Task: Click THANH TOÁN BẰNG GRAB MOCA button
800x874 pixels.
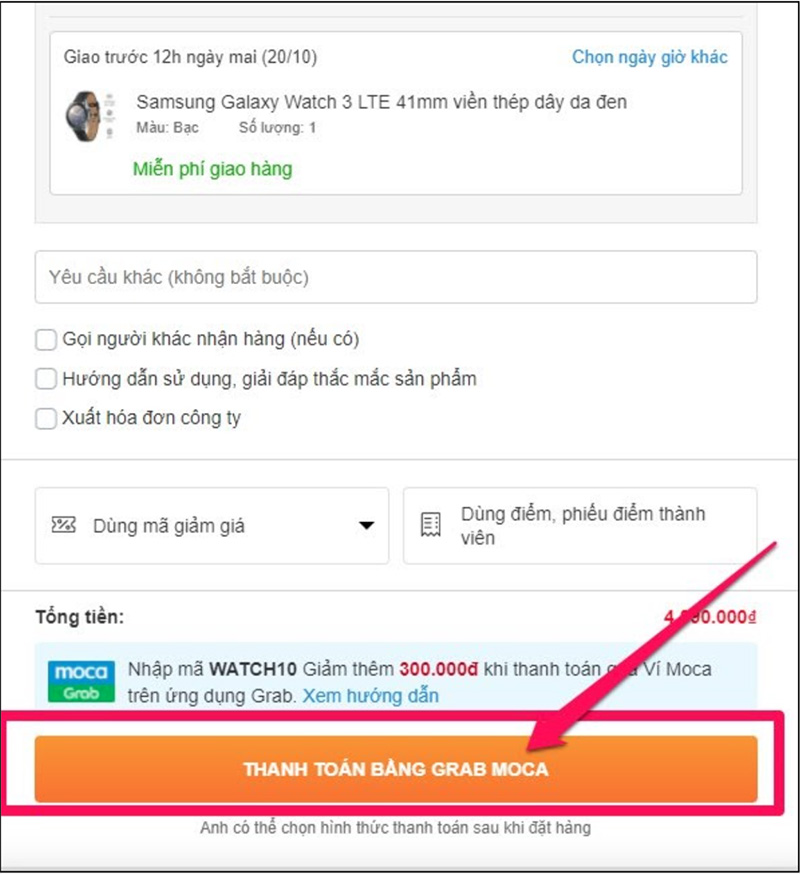Action: (396, 769)
